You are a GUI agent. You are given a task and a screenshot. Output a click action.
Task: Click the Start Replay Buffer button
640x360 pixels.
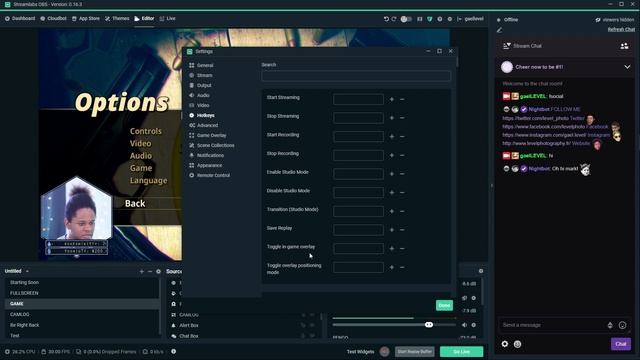(x=414, y=351)
